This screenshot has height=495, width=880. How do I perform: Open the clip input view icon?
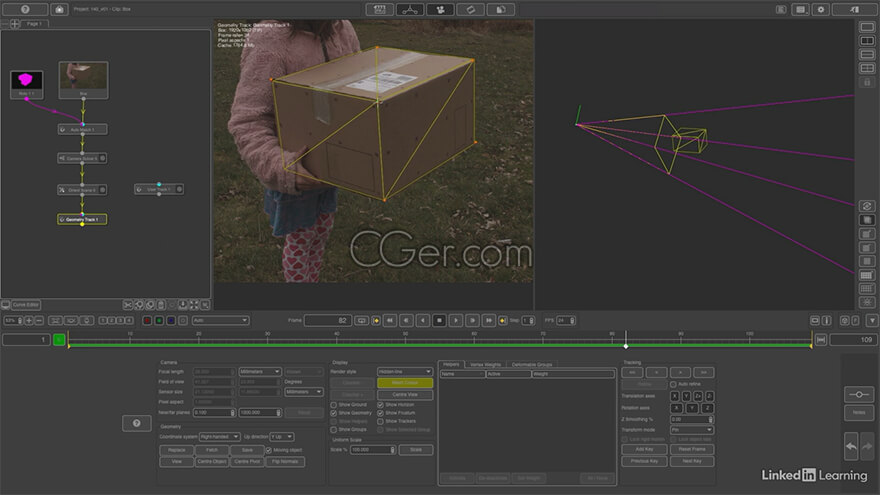379,10
